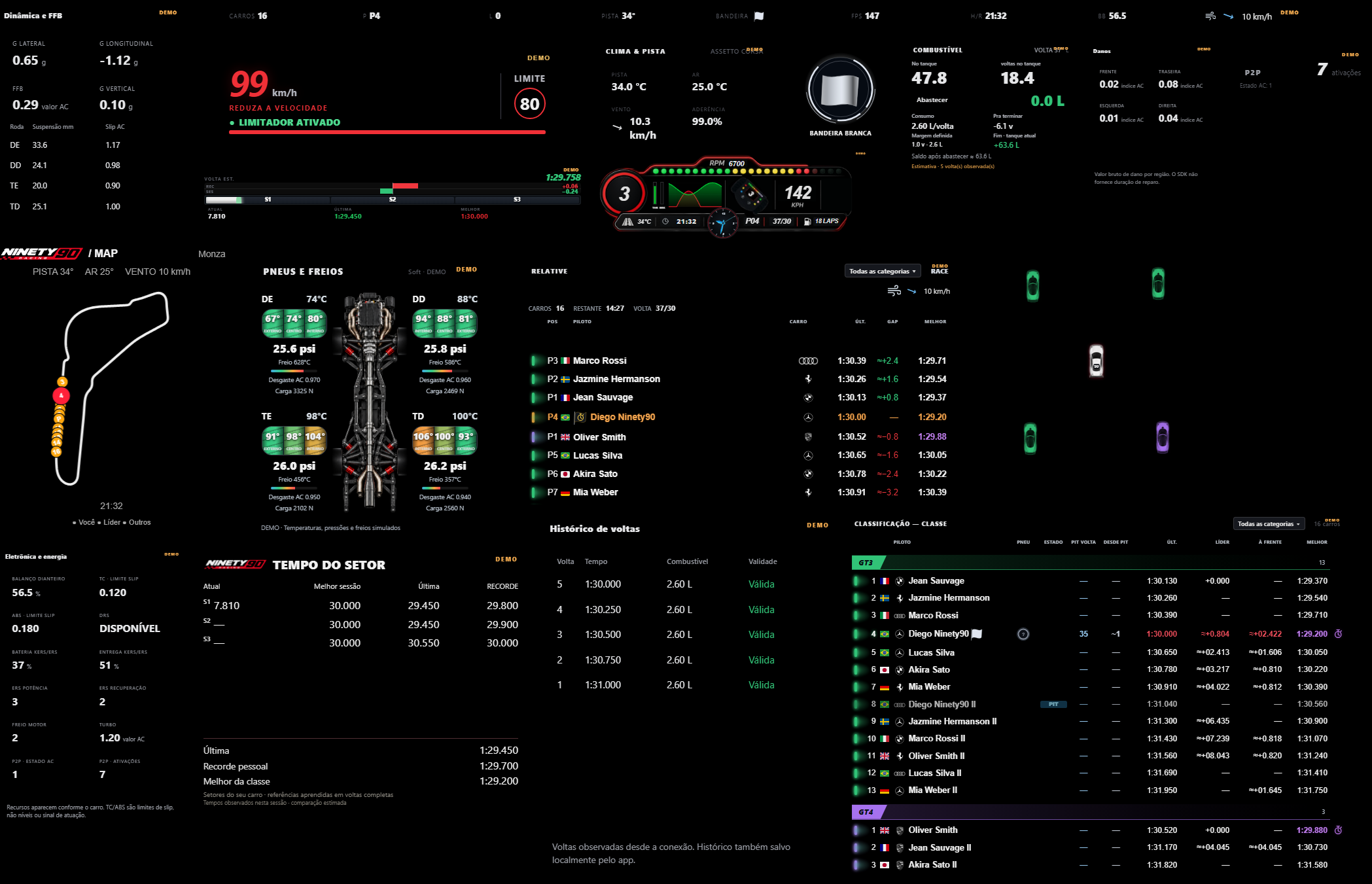Image resolution: width=1372 pixels, height=884 pixels.
Task: Click the question-mark tyre icon in Diego Ninety90's row
Action: click(x=1023, y=634)
